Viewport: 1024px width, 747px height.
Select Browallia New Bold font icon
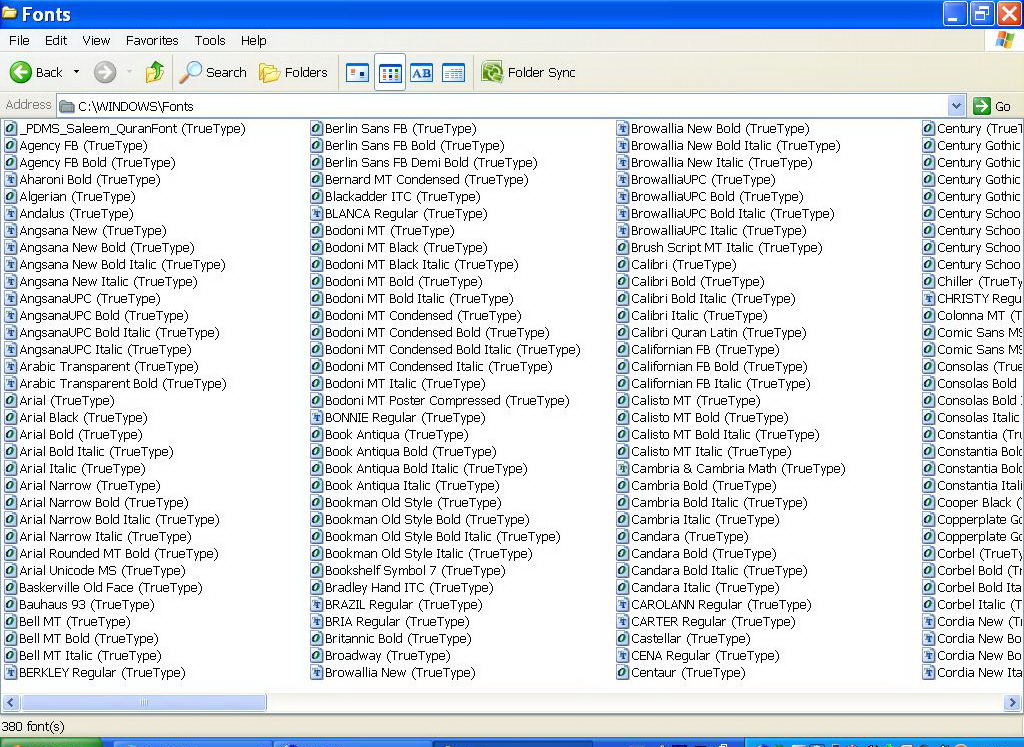click(x=622, y=128)
